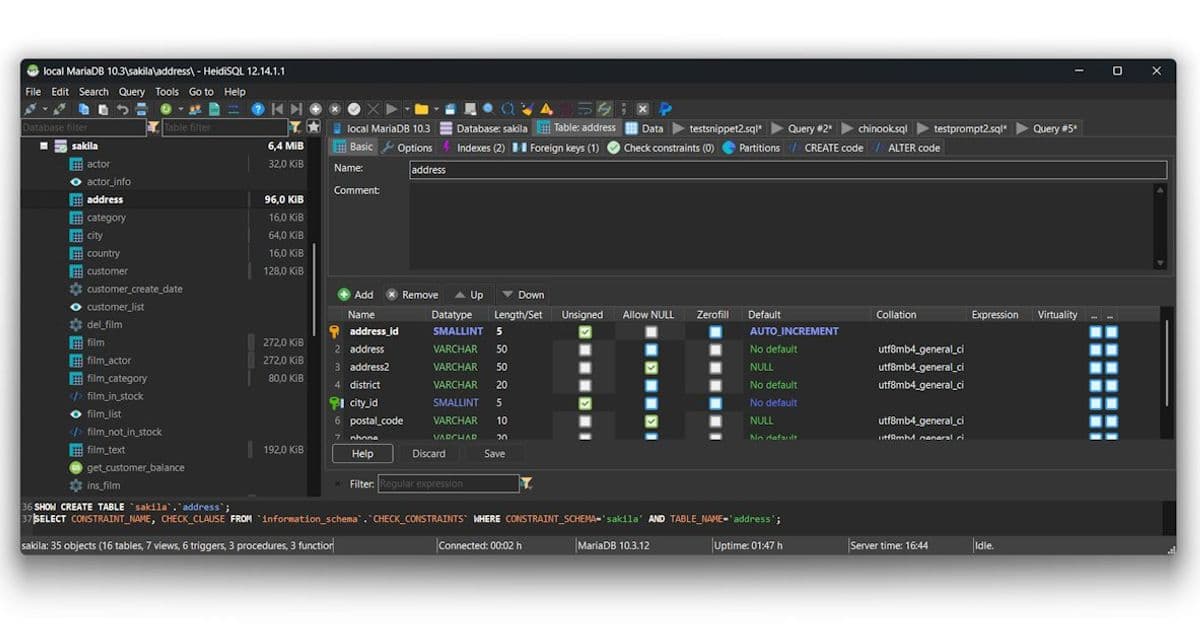Open the Go to menu
The height and width of the screenshot is (630, 1200).
(x=201, y=91)
